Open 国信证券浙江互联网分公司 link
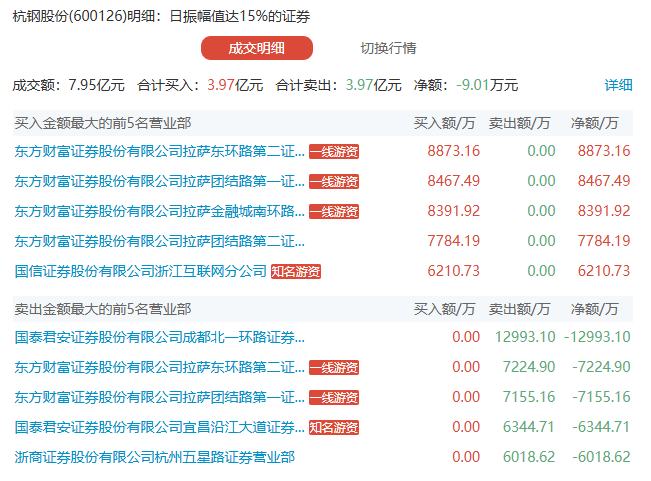The height and width of the screenshot is (481, 651). pyautogui.click(x=140, y=271)
